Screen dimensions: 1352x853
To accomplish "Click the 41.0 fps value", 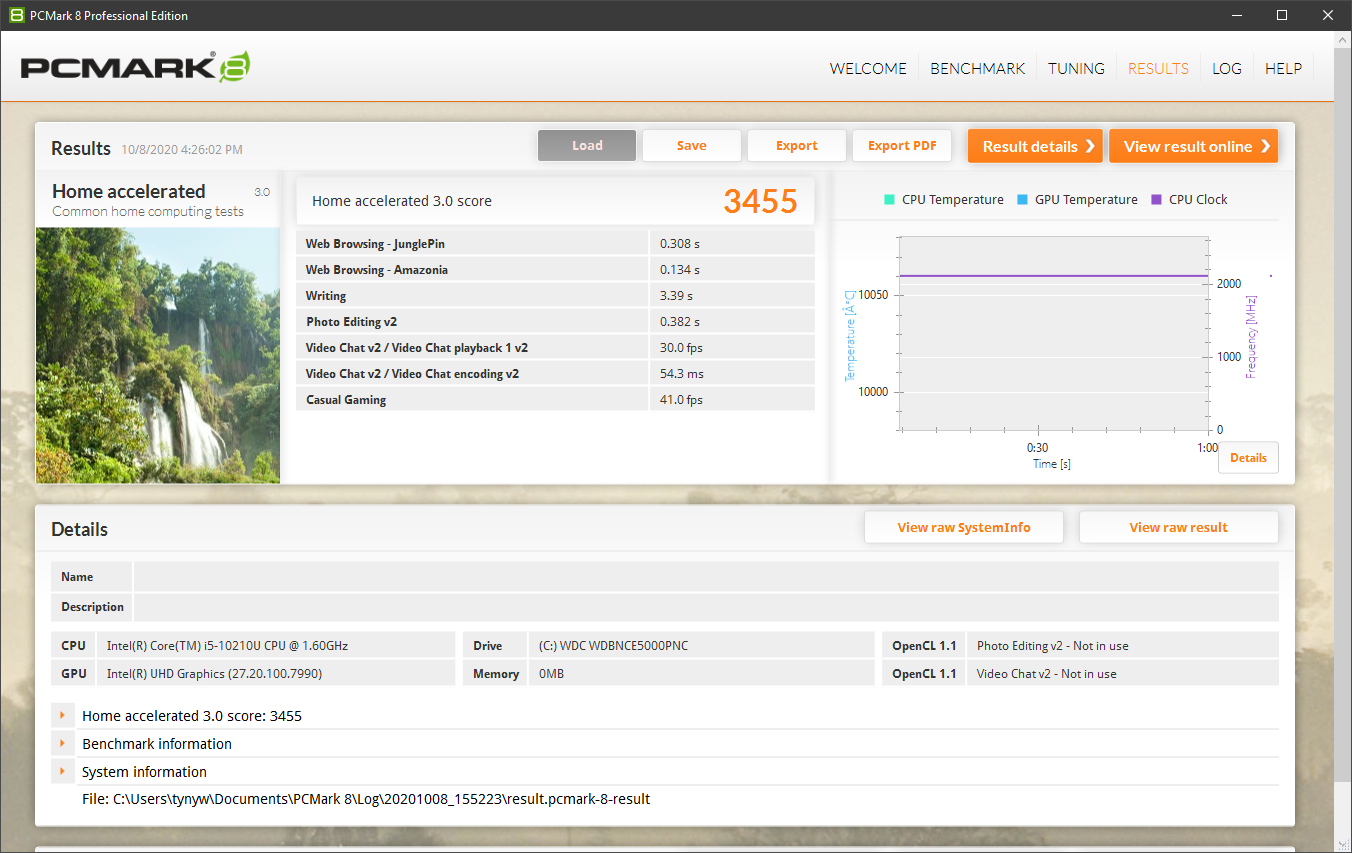I will click(681, 400).
